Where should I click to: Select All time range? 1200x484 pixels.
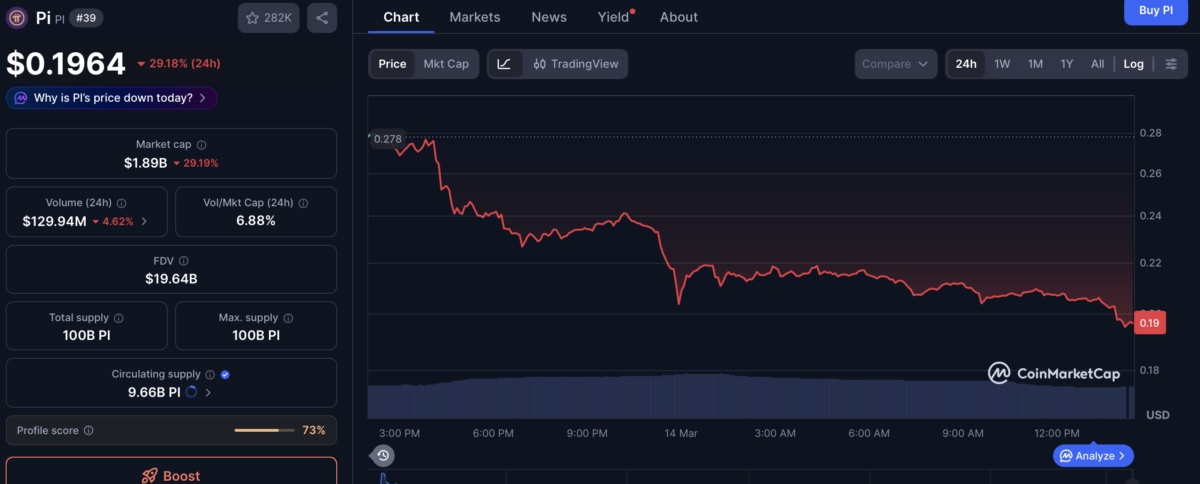click(x=1097, y=64)
